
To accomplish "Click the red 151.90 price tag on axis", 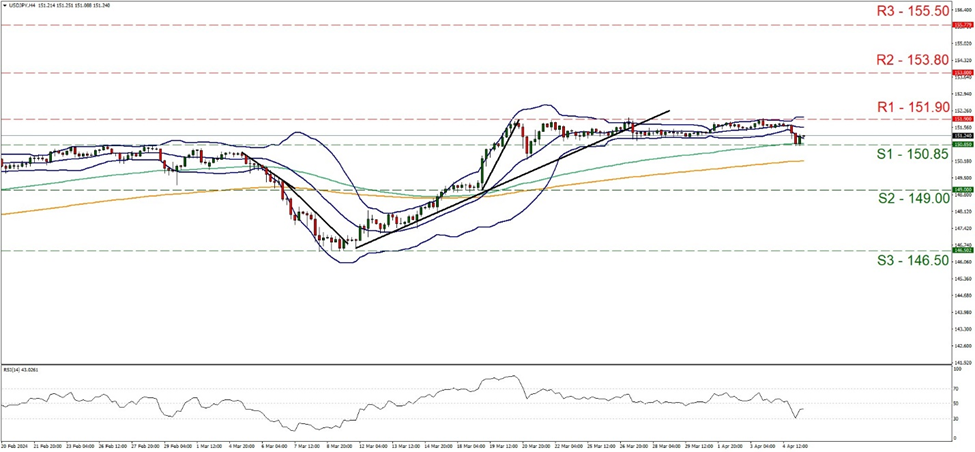I will pos(961,119).
